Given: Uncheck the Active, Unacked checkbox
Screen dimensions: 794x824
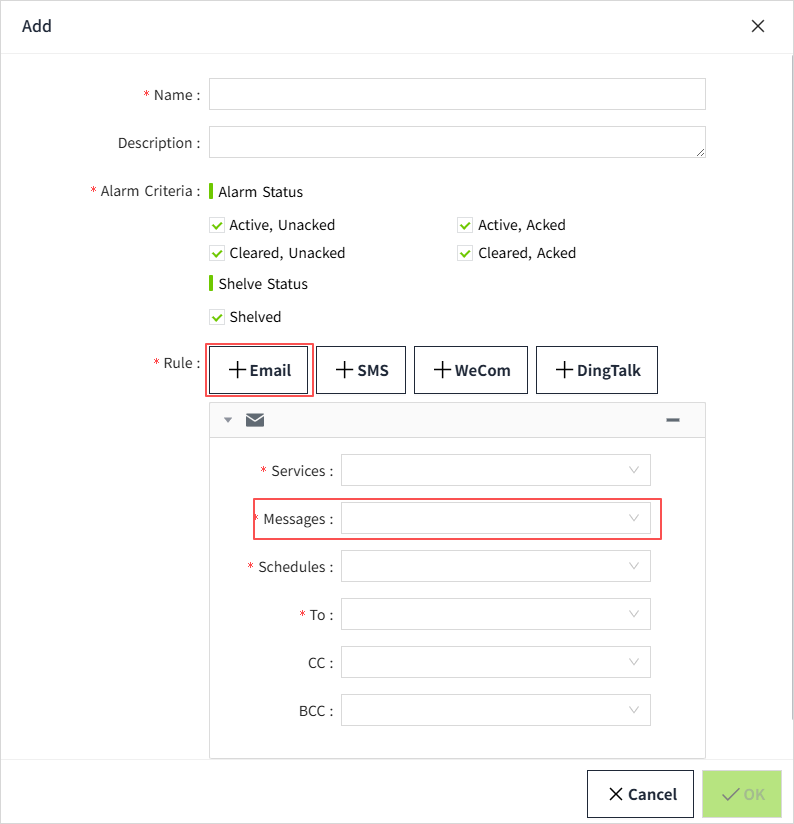Looking at the screenshot, I should [217, 225].
